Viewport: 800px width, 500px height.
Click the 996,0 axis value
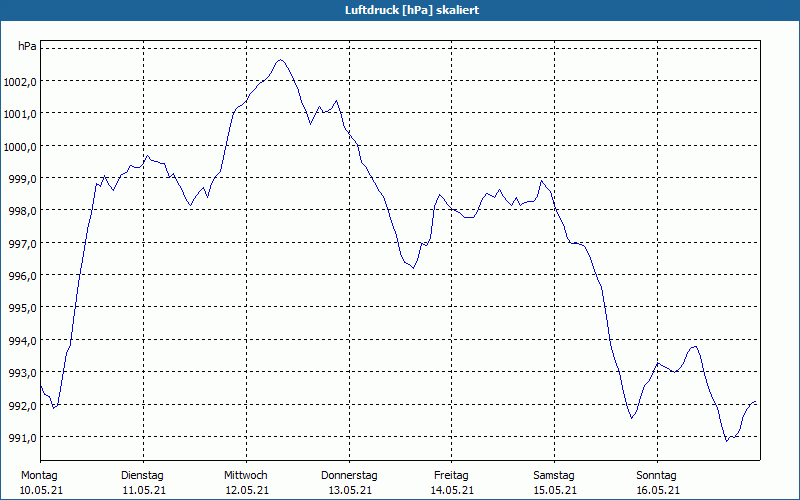click(x=23, y=276)
